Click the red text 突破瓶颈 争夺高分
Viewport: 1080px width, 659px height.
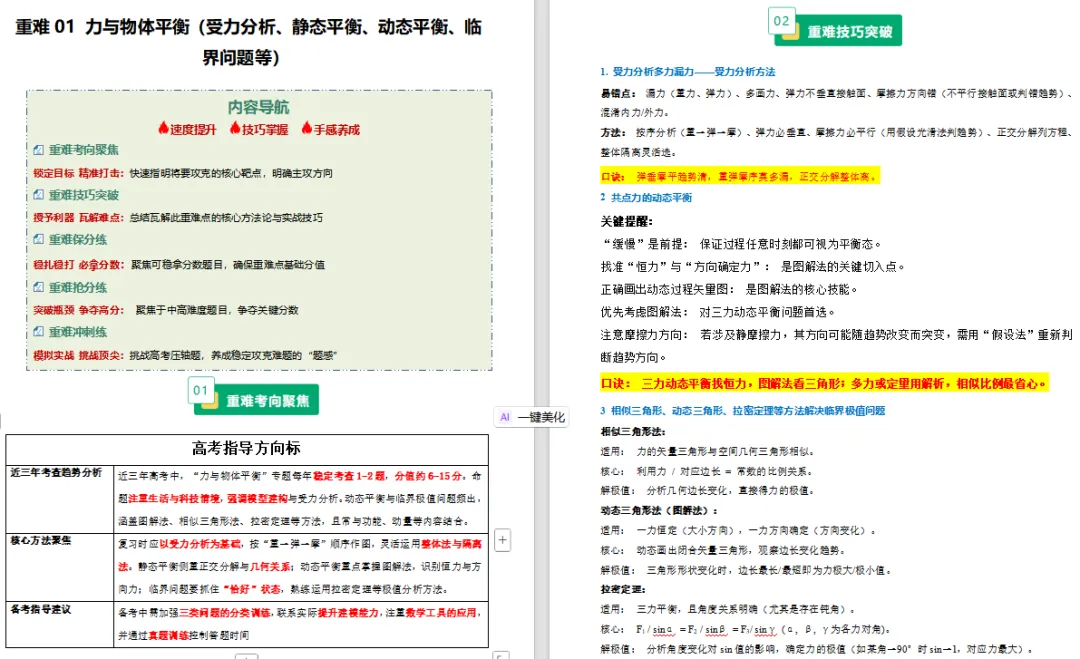[x=79, y=311]
